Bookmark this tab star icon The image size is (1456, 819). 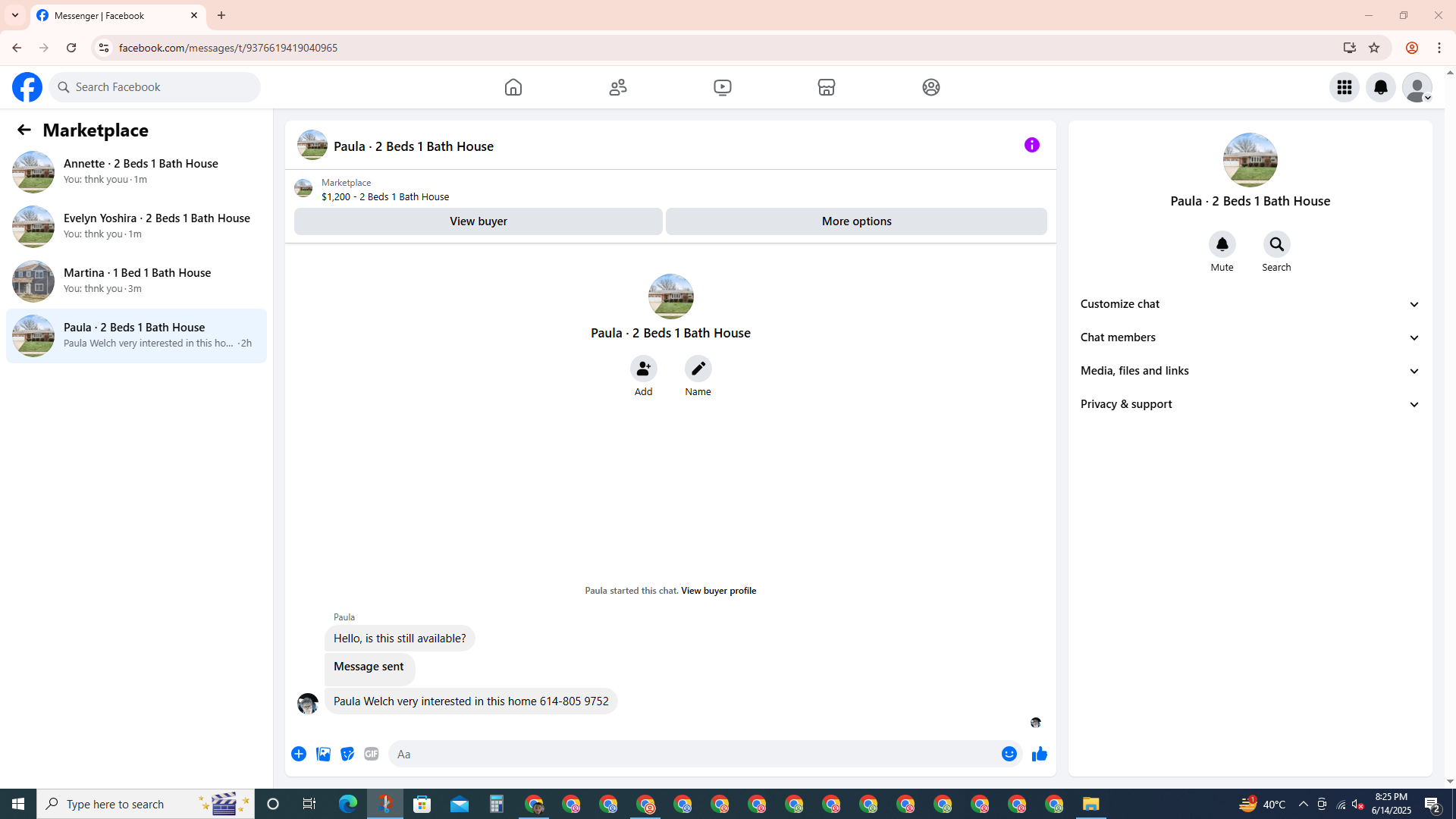click(x=1374, y=48)
